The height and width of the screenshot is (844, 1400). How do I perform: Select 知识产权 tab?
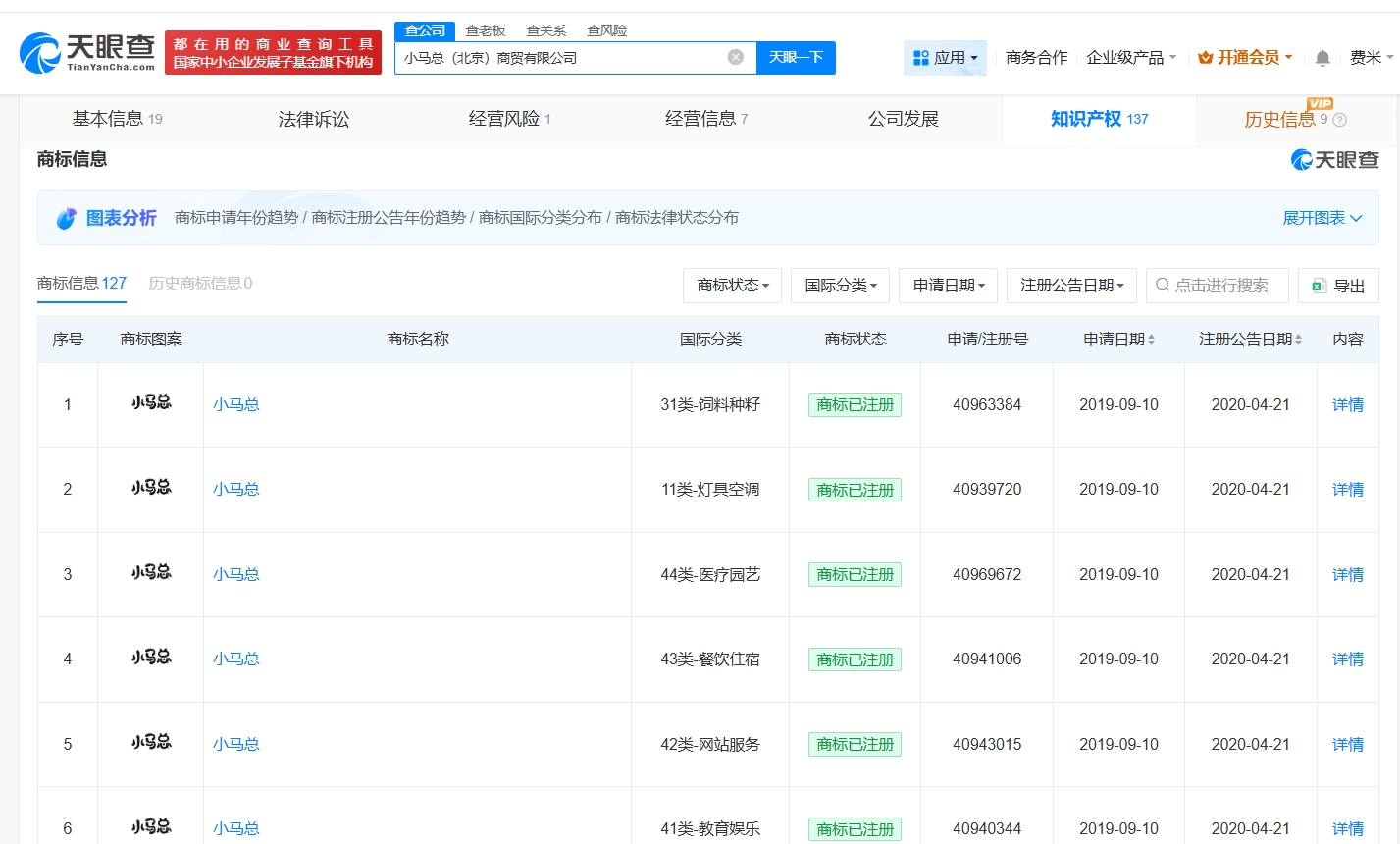(x=1100, y=119)
